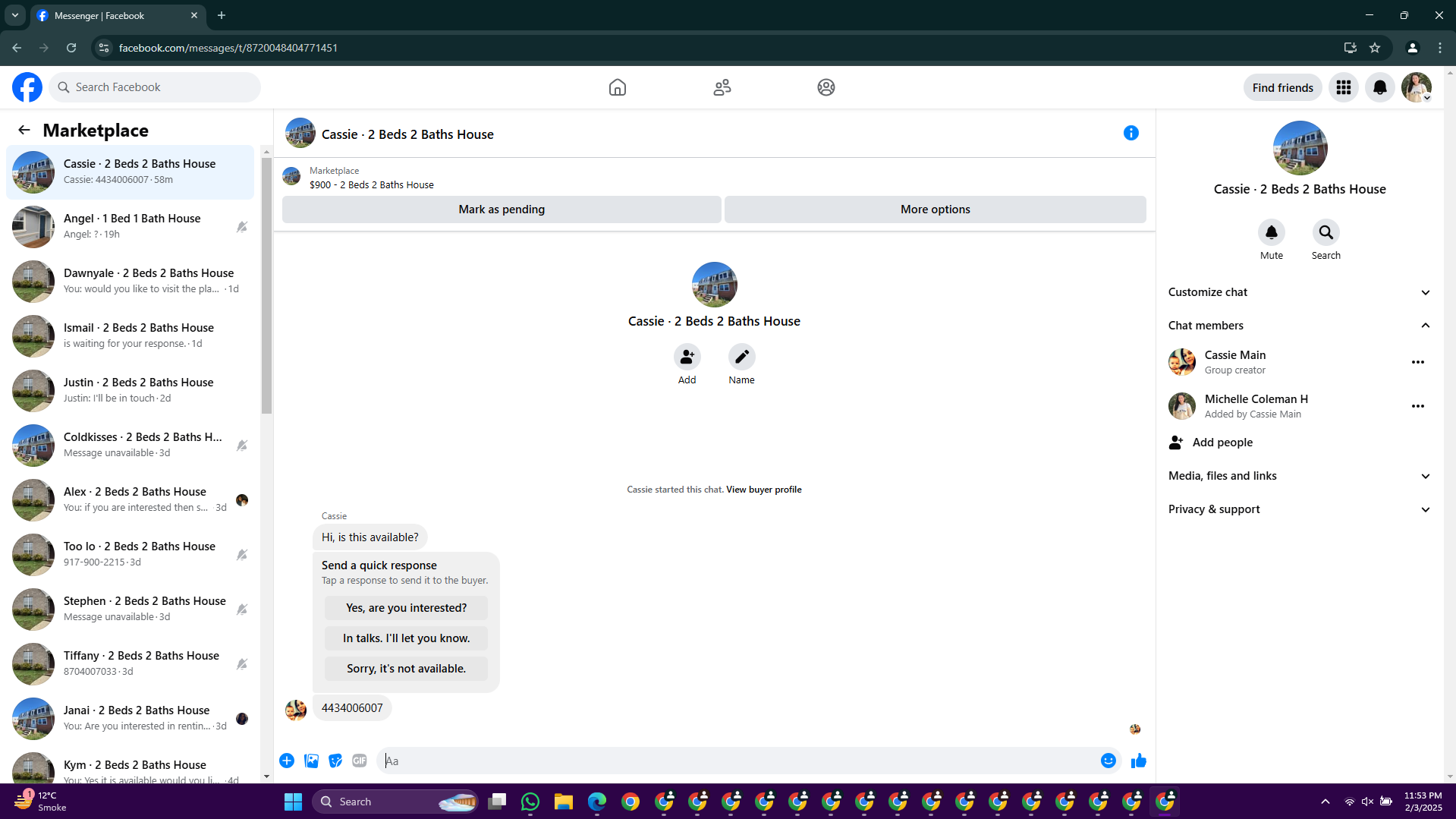Send a thumbs up like
This screenshot has height=819, width=1456.
[x=1139, y=761]
